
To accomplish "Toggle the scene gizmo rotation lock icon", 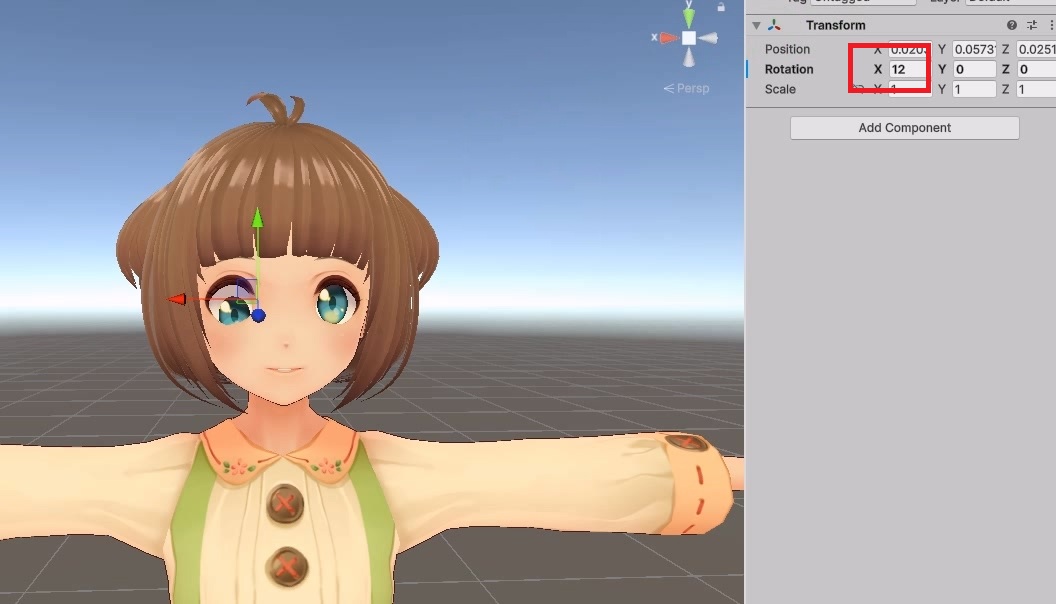I will click(721, 7).
